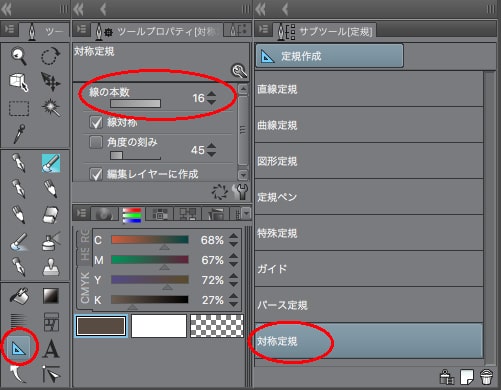Select the 特殊定規 sub tool

click(369, 233)
